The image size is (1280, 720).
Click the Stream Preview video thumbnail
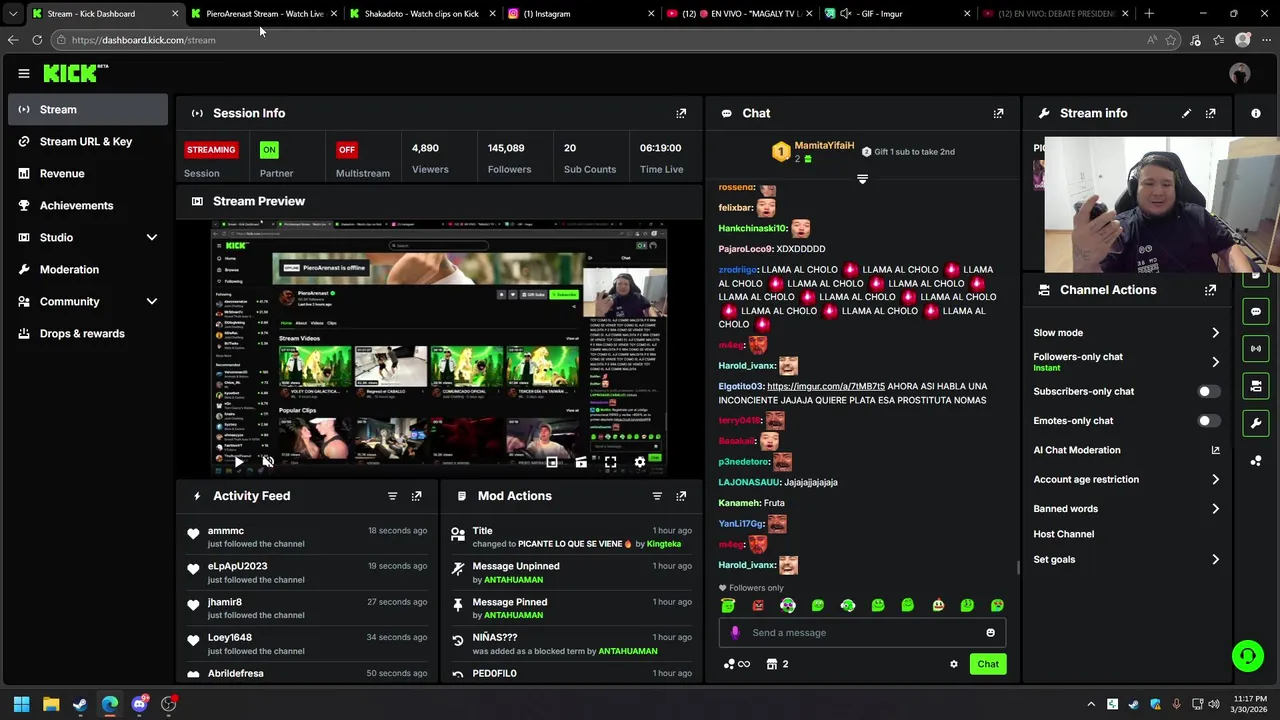coord(439,347)
